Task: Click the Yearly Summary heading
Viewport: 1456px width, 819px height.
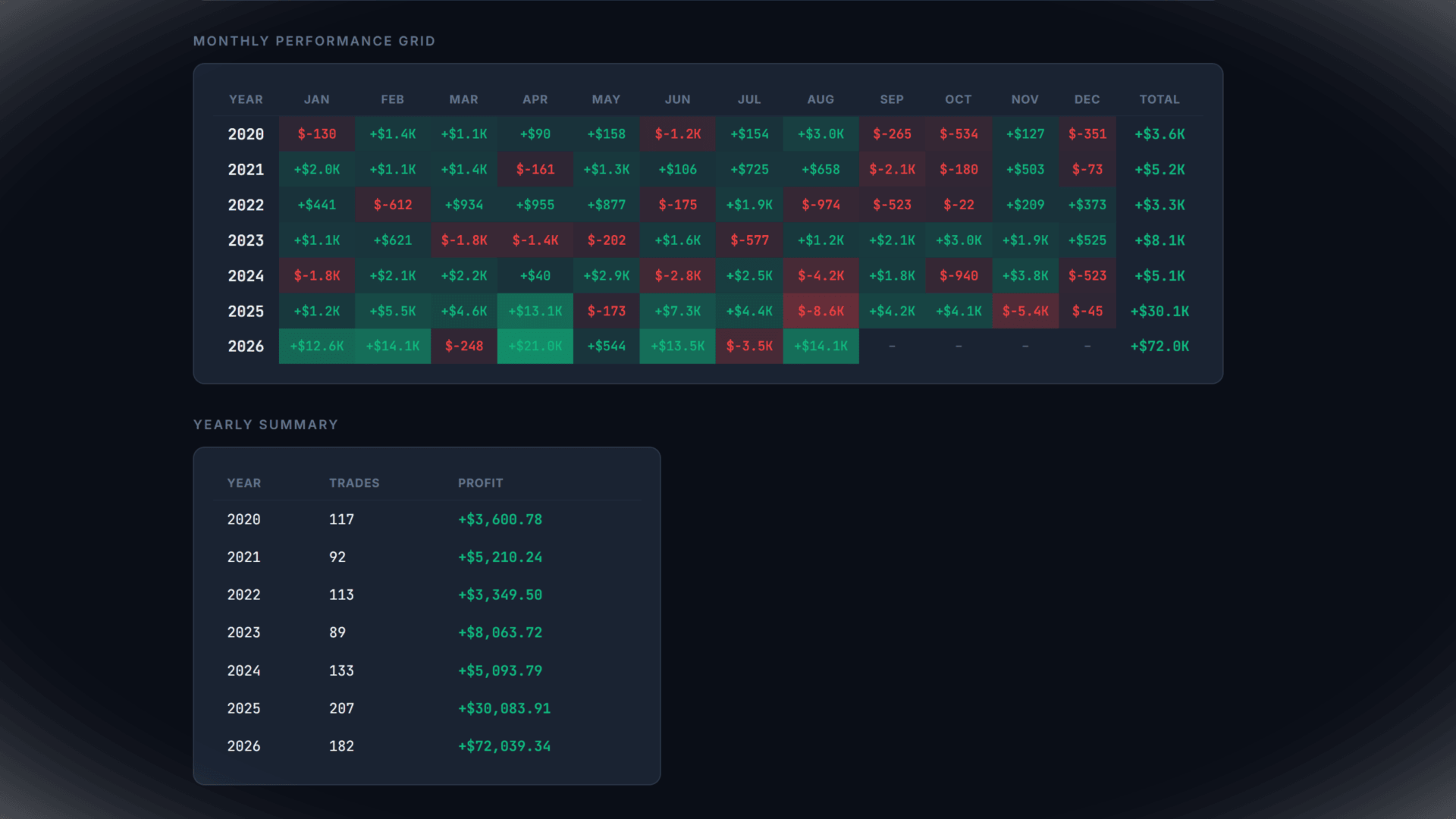Action: (x=265, y=425)
